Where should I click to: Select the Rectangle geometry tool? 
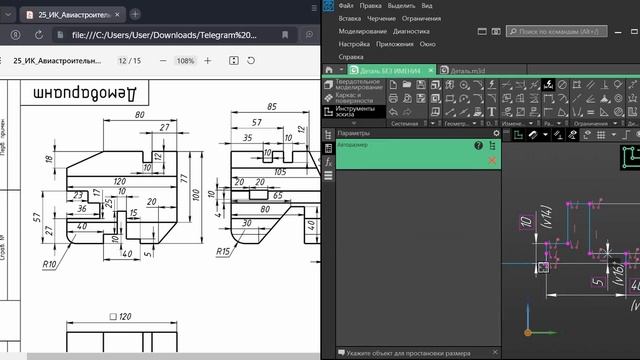[450, 98]
